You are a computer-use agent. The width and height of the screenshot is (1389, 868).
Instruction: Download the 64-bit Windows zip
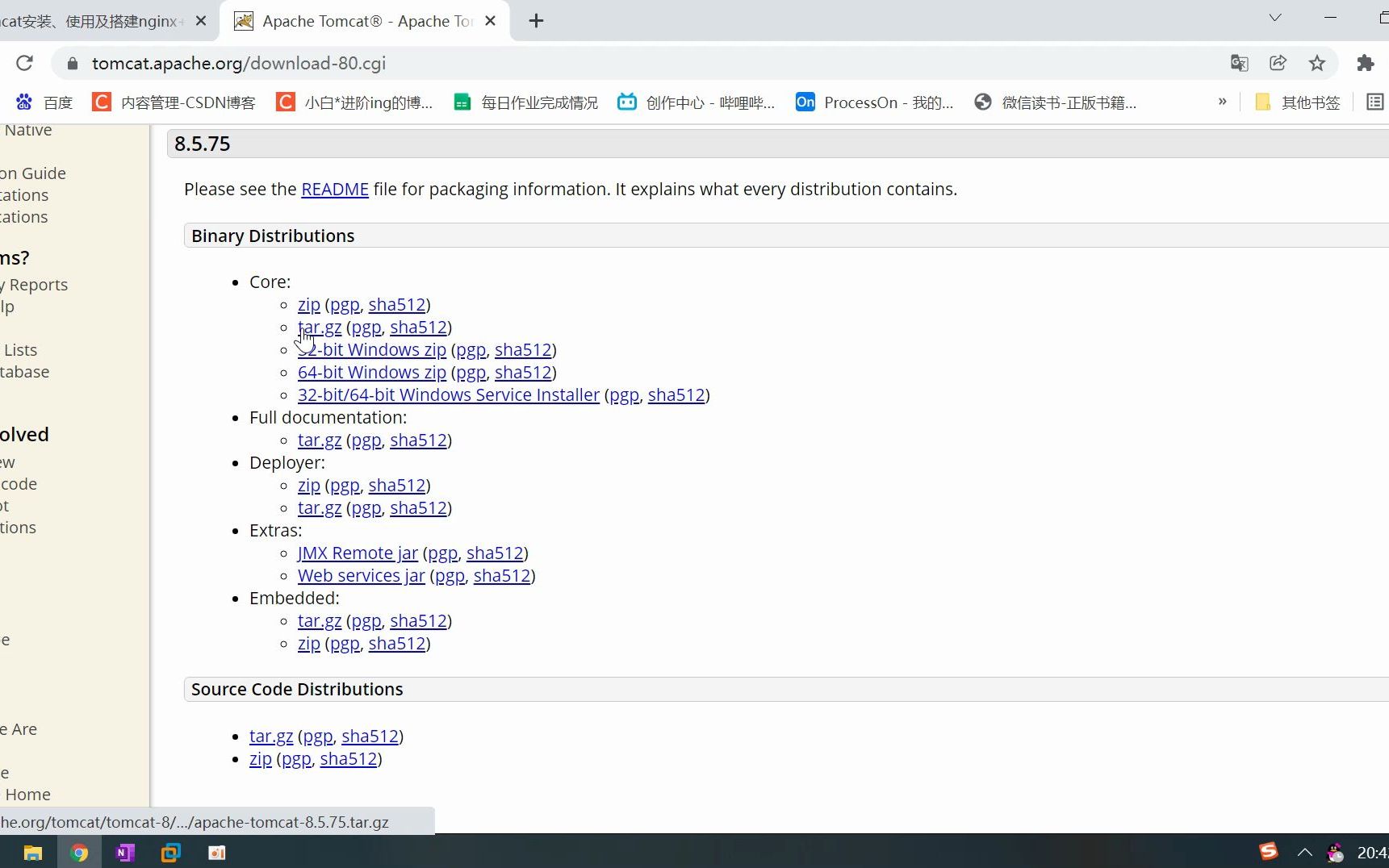372,373
